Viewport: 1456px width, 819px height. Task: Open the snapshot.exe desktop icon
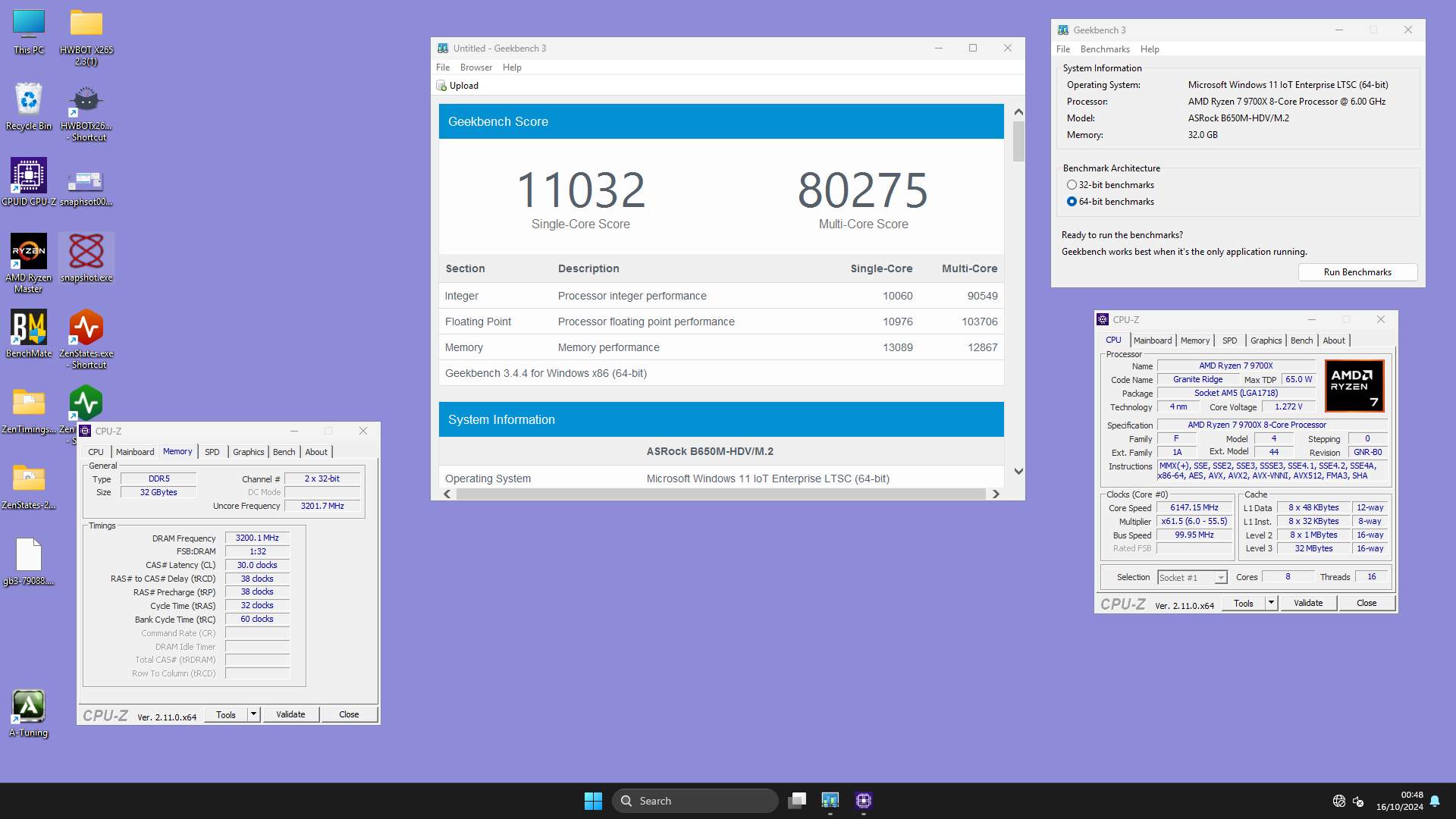[x=86, y=252]
